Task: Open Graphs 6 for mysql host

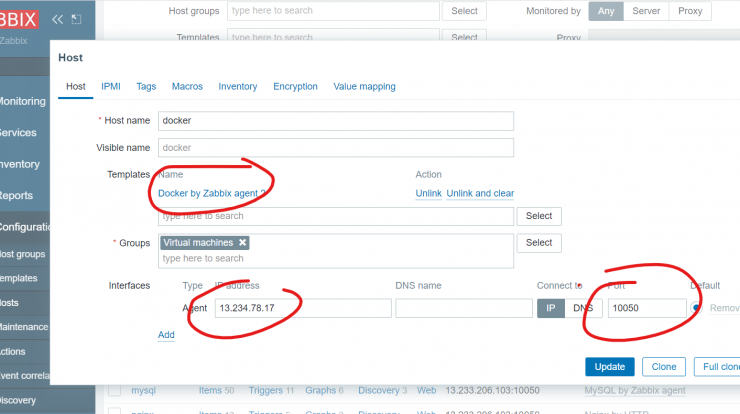Action: click(x=324, y=390)
